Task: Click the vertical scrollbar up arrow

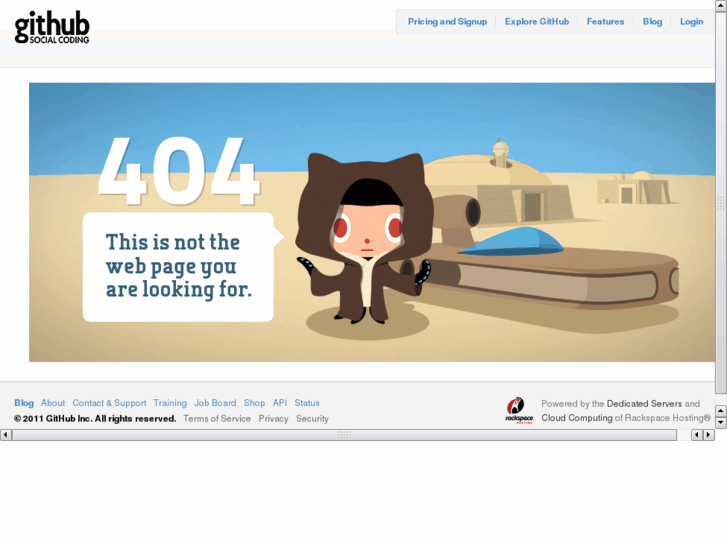Action: click(x=721, y=5)
